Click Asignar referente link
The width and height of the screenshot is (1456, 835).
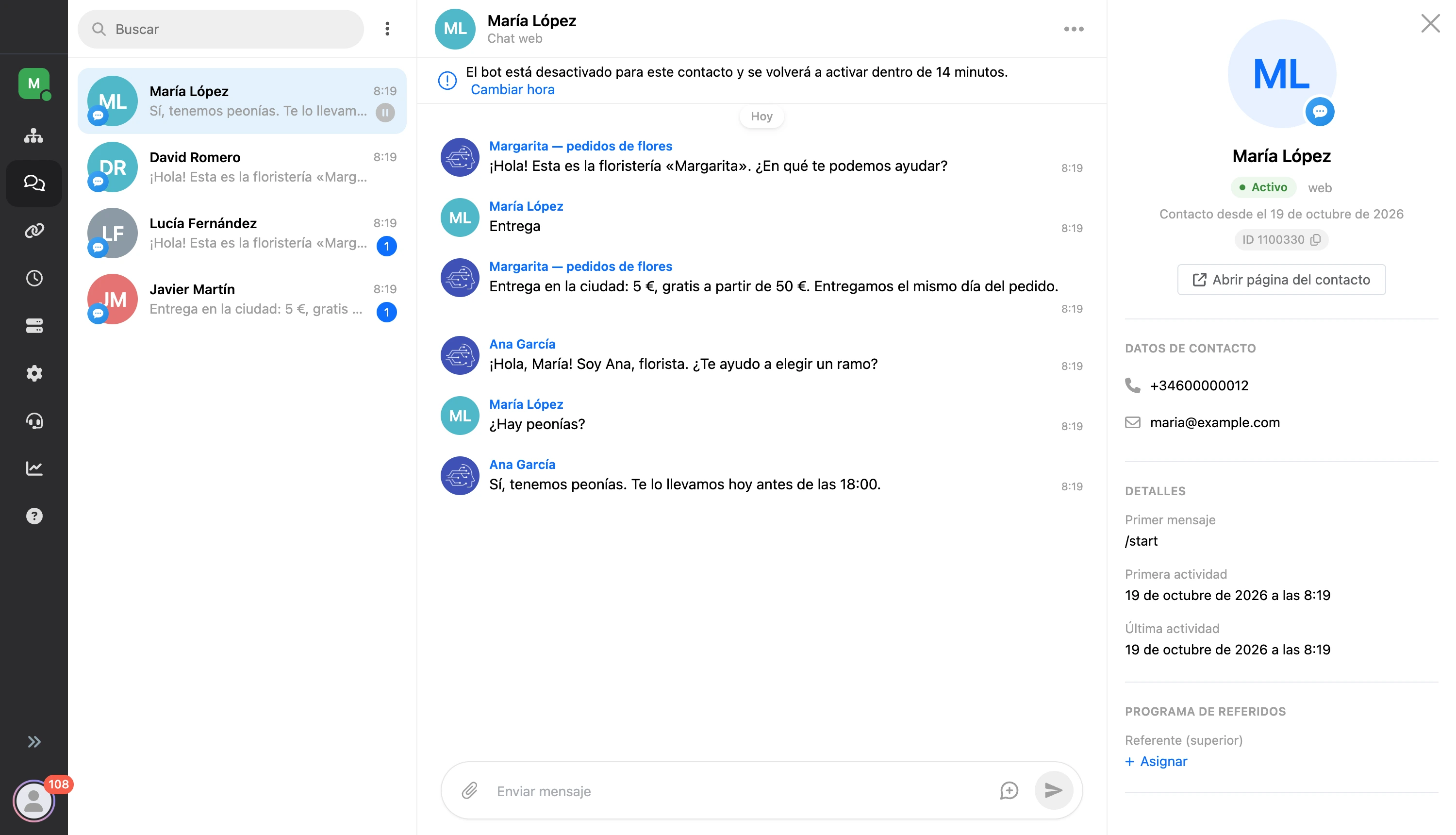[x=1156, y=761]
